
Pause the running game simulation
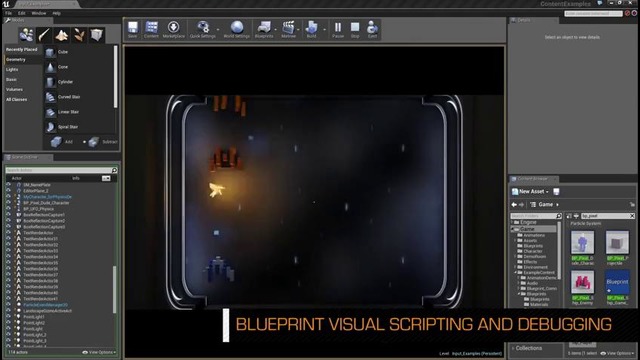pyautogui.click(x=338, y=29)
